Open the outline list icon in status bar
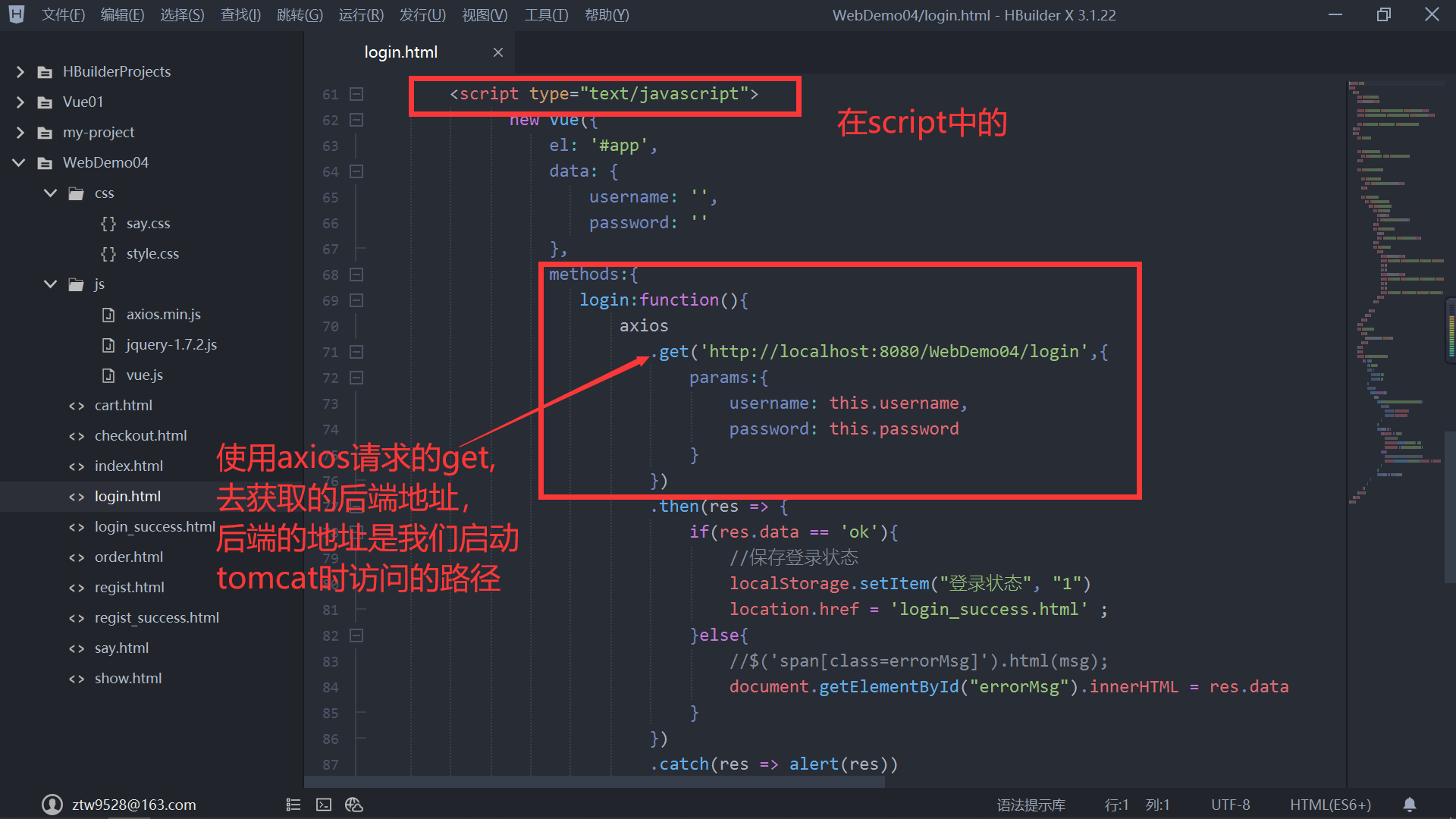The image size is (1456, 819). coord(293,805)
